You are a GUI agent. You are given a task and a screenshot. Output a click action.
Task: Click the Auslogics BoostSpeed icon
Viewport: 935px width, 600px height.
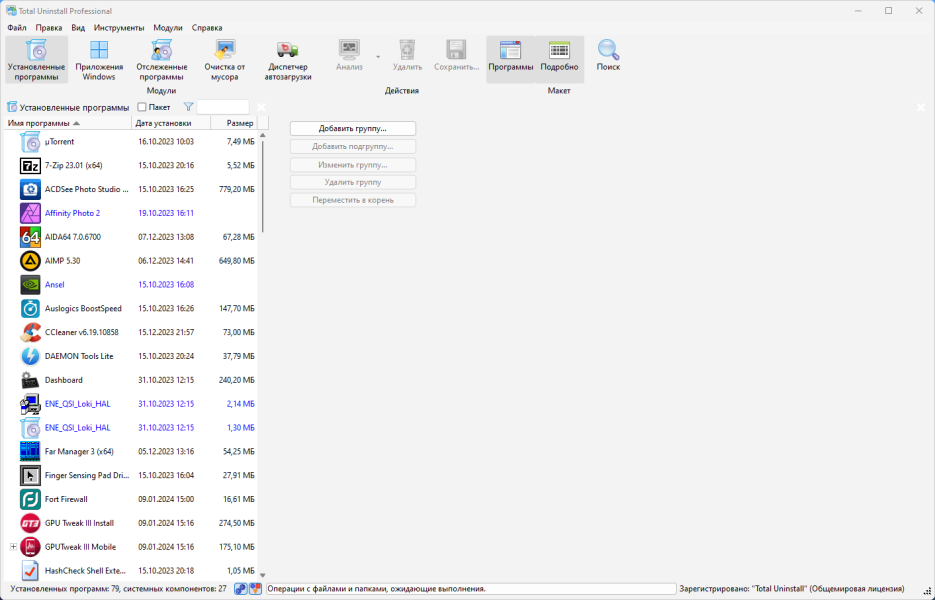point(30,309)
